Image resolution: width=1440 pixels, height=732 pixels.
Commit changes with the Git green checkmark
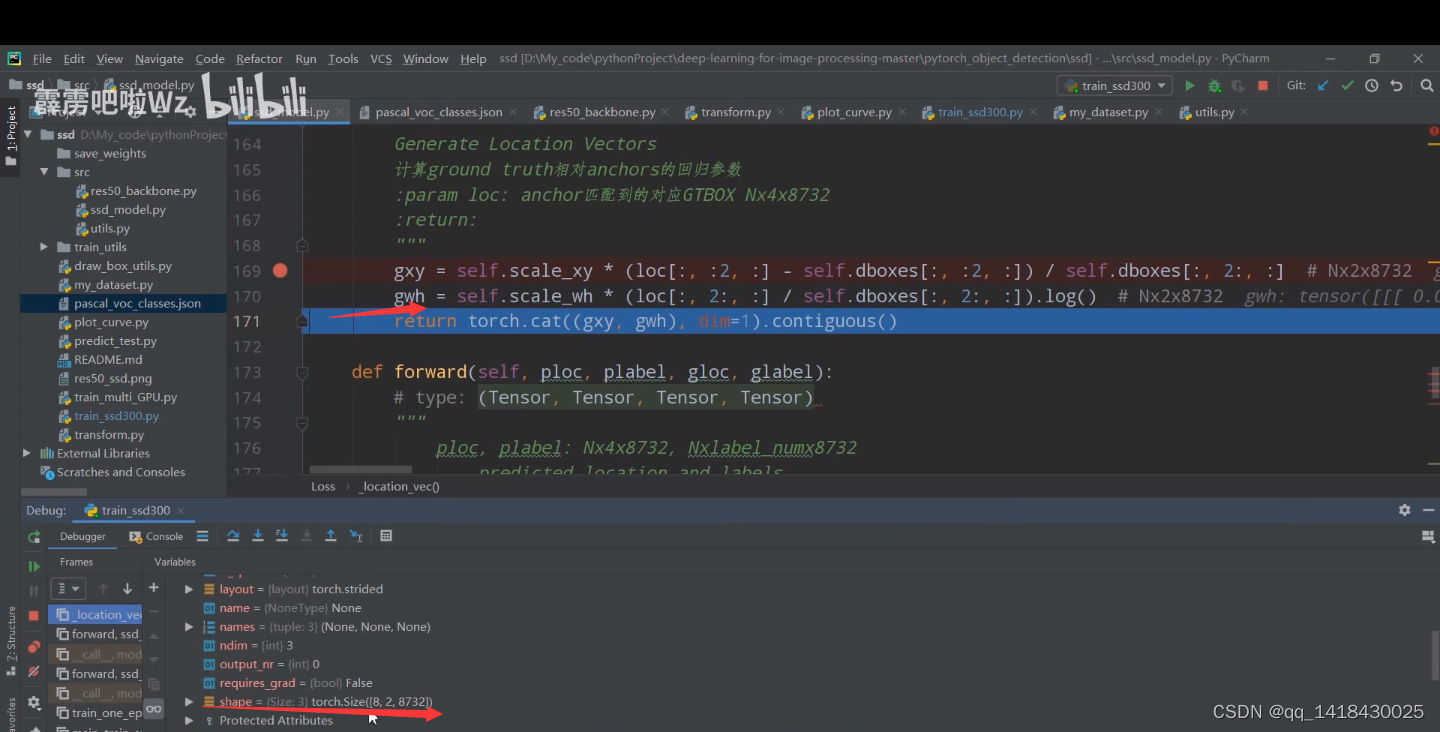(x=1348, y=86)
